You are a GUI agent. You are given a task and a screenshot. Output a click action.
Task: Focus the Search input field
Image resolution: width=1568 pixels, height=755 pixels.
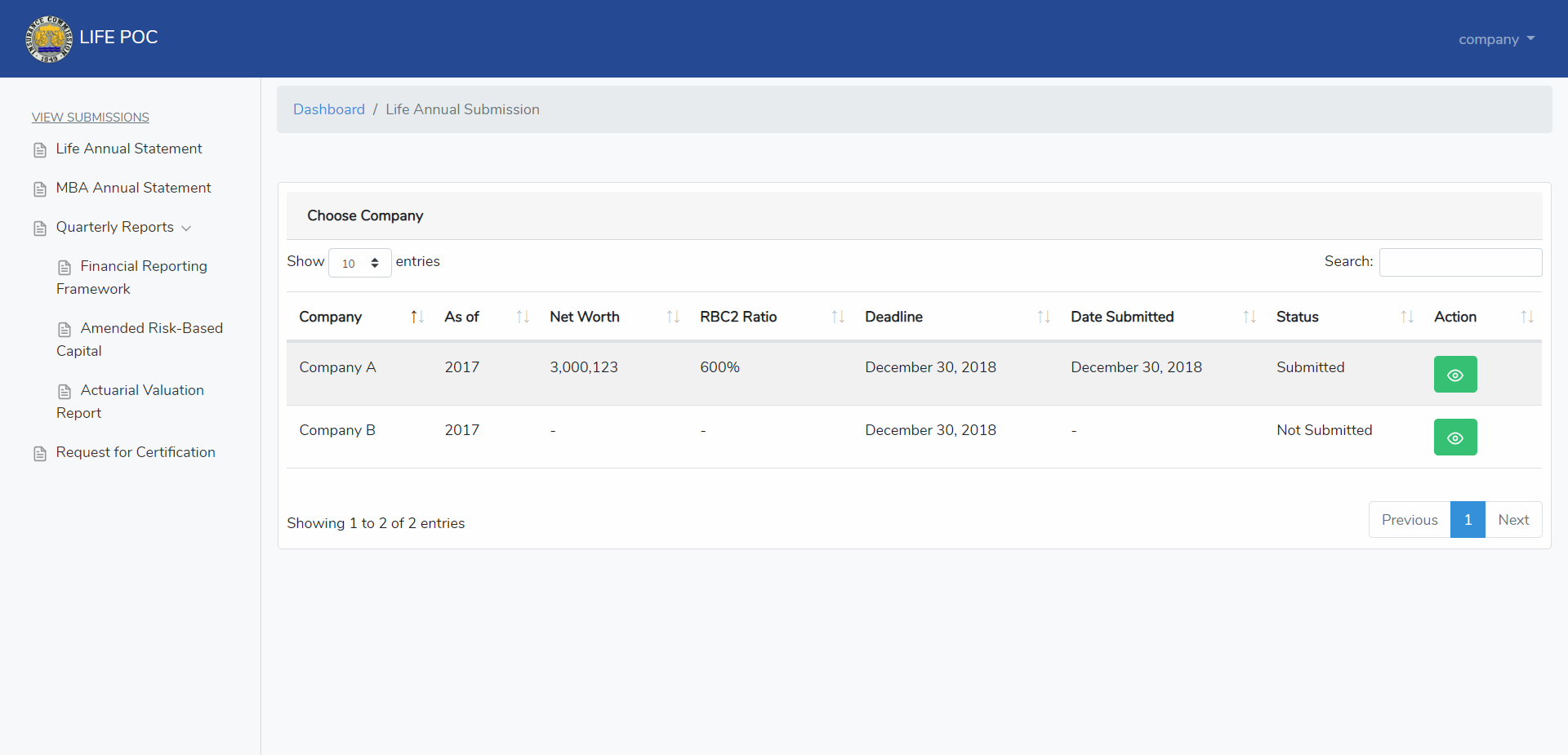[1460, 262]
